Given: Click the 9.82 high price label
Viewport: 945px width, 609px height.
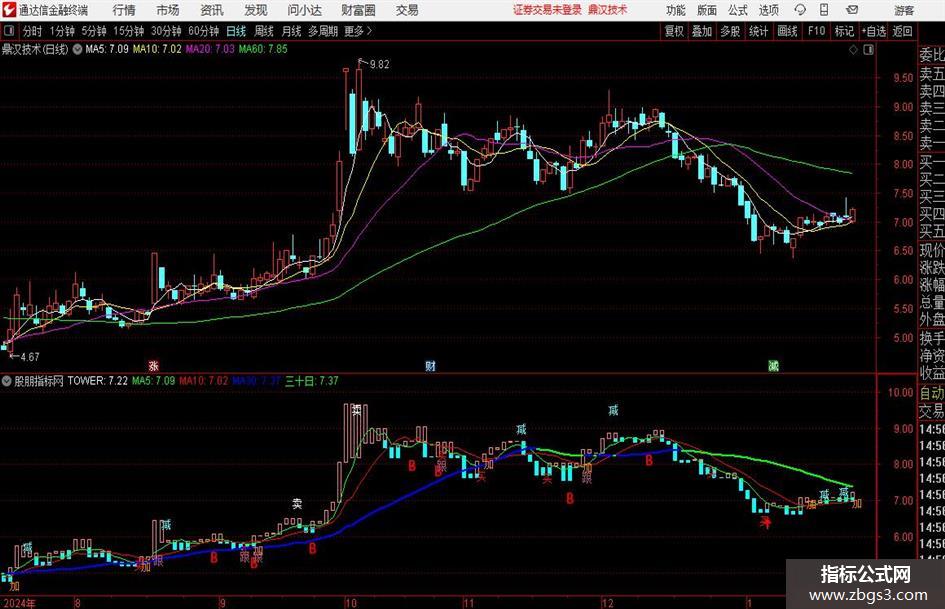Looking at the screenshot, I should tap(379, 64).
